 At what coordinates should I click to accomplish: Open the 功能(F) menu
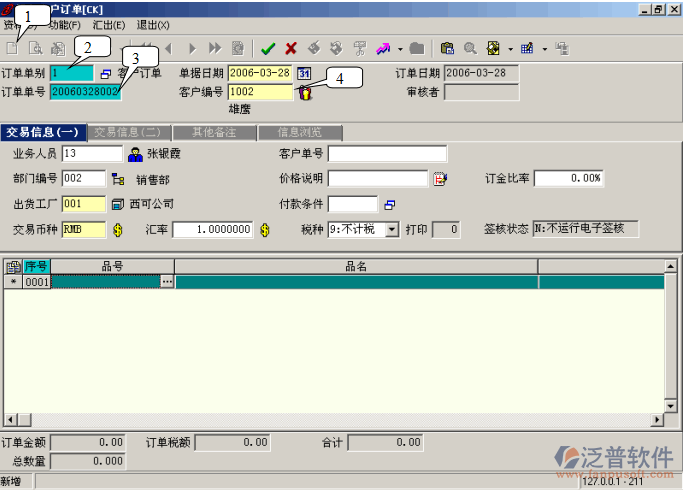[65, 25]
